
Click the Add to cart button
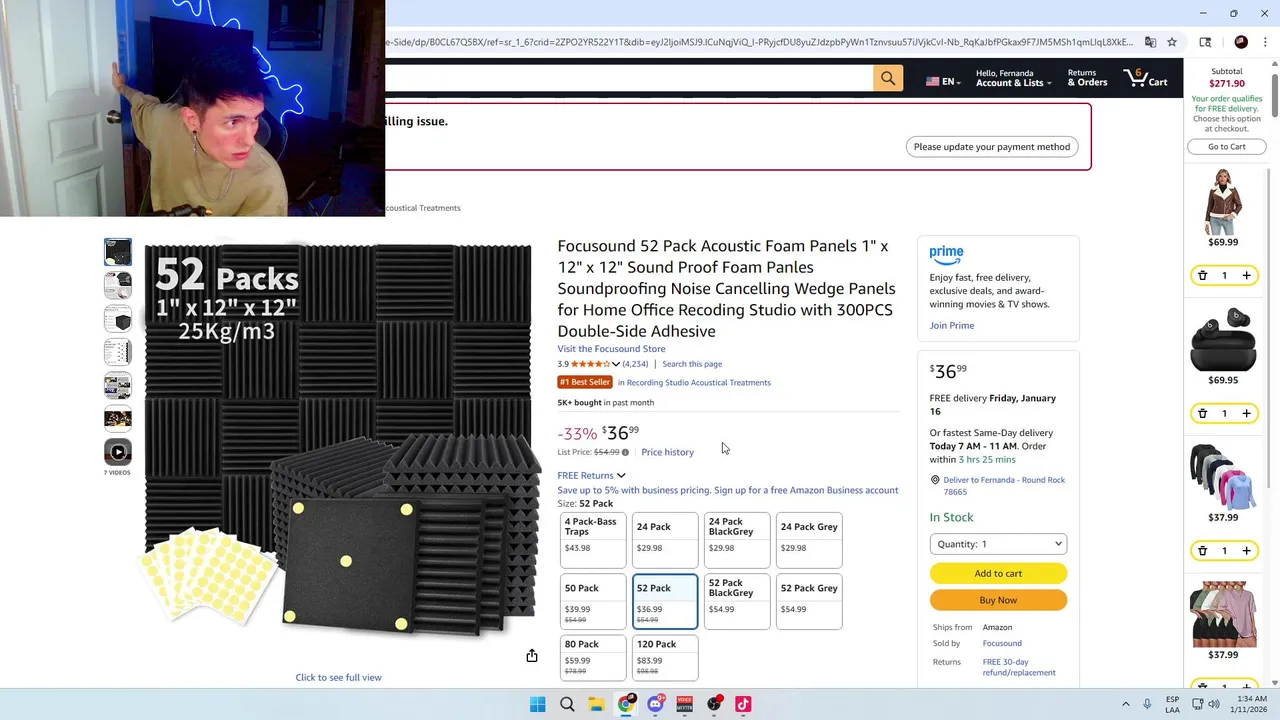998,573
